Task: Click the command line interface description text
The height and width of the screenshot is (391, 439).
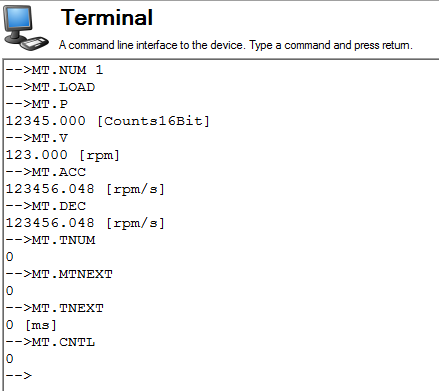Action: 236,45
